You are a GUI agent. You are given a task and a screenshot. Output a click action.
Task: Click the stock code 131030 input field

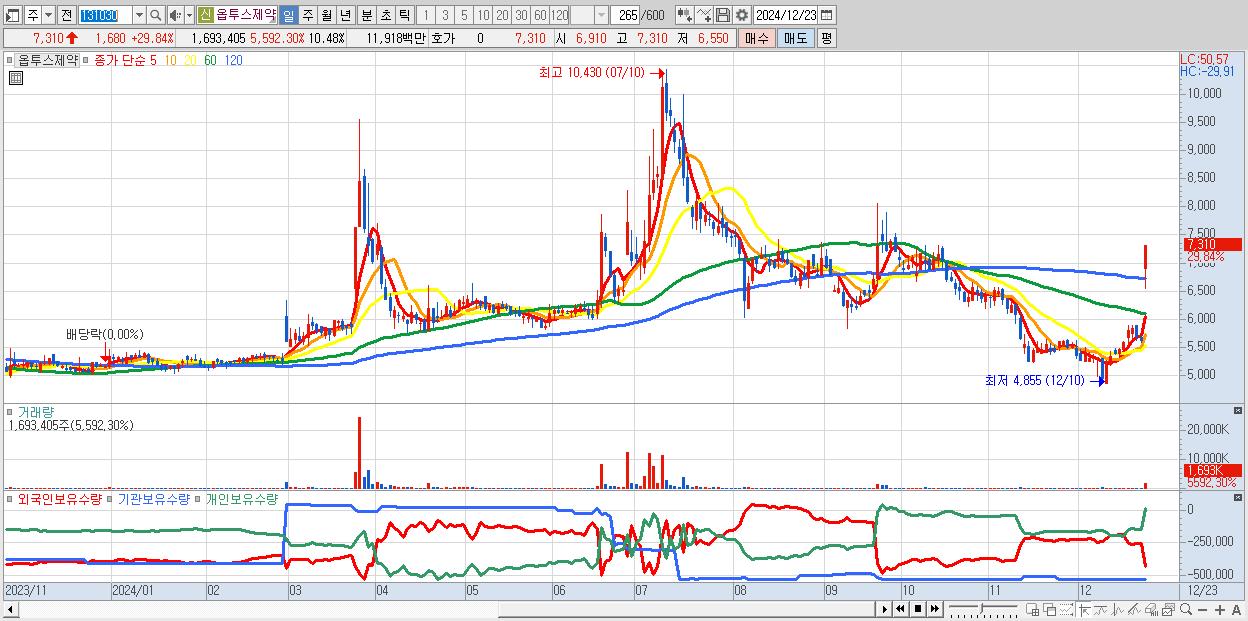104,15
